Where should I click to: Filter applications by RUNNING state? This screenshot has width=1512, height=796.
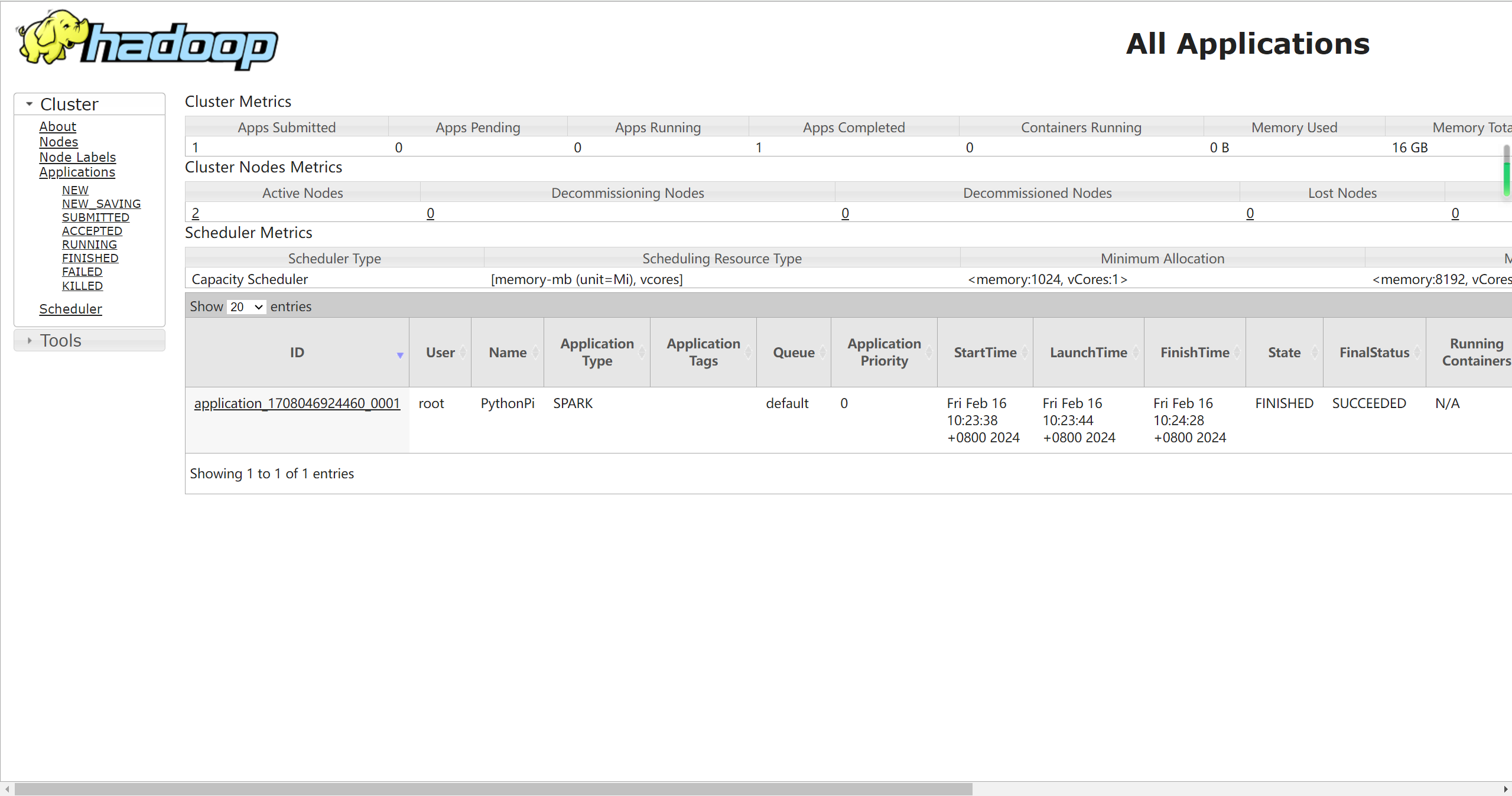(x=89, y=244)
